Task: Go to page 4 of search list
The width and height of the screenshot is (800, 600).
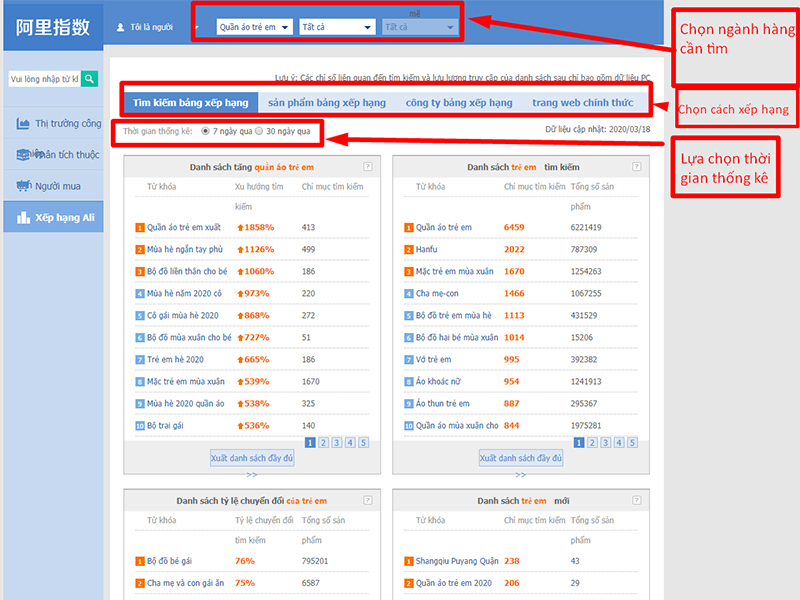Action: pos(619,442)
